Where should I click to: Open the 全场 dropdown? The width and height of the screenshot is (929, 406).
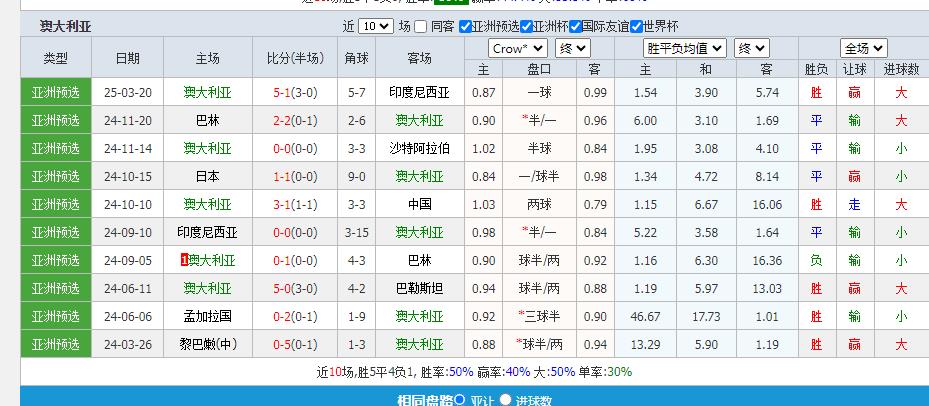tap(862, 48)
